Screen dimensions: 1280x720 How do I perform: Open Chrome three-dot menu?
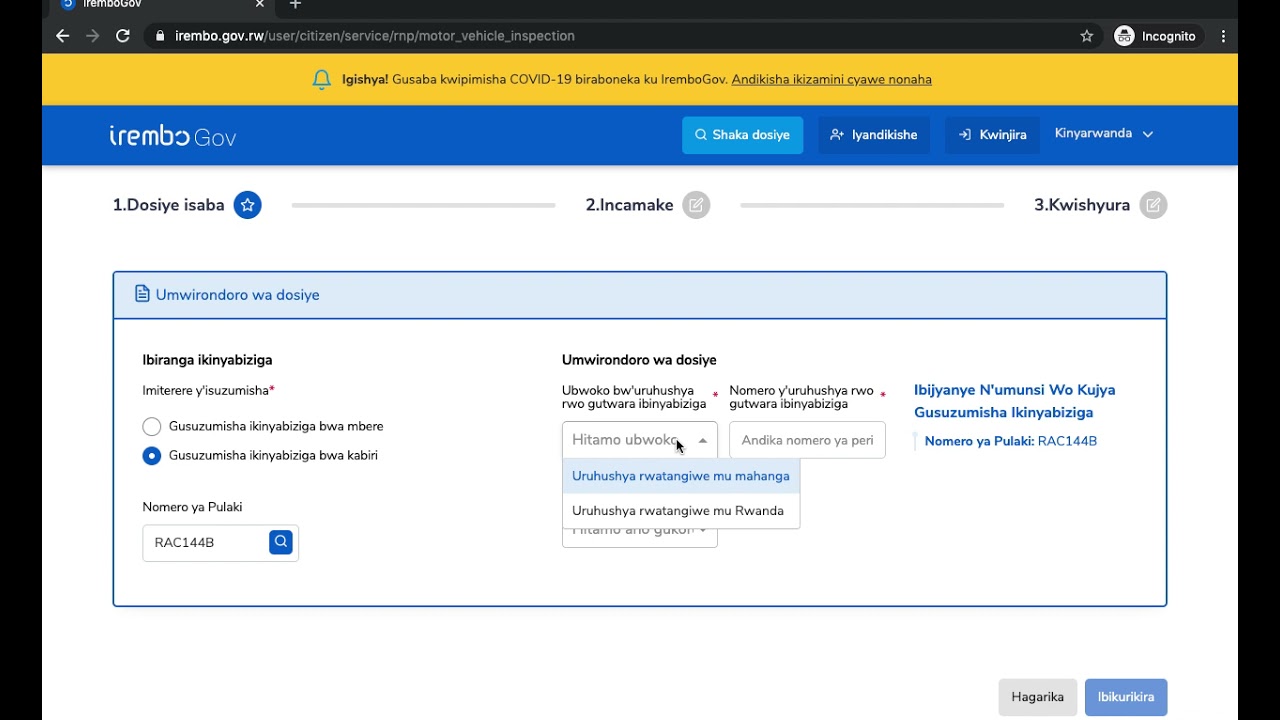pyautogui.click(x=1223, y=36)
